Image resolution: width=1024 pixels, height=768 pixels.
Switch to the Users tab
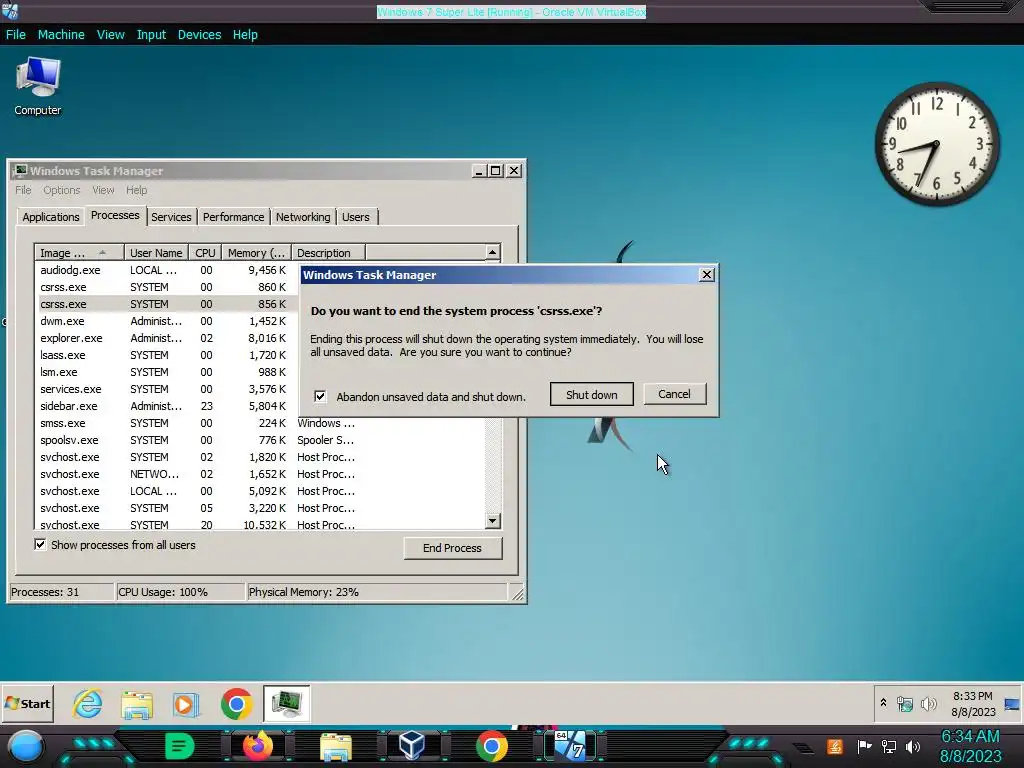click(356, 217)
